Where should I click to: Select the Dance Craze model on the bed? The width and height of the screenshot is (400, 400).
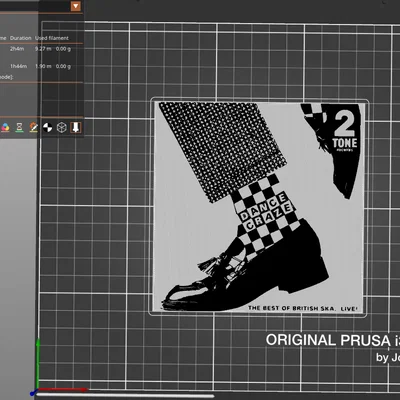pyautogui.click(x=258, y=207)
